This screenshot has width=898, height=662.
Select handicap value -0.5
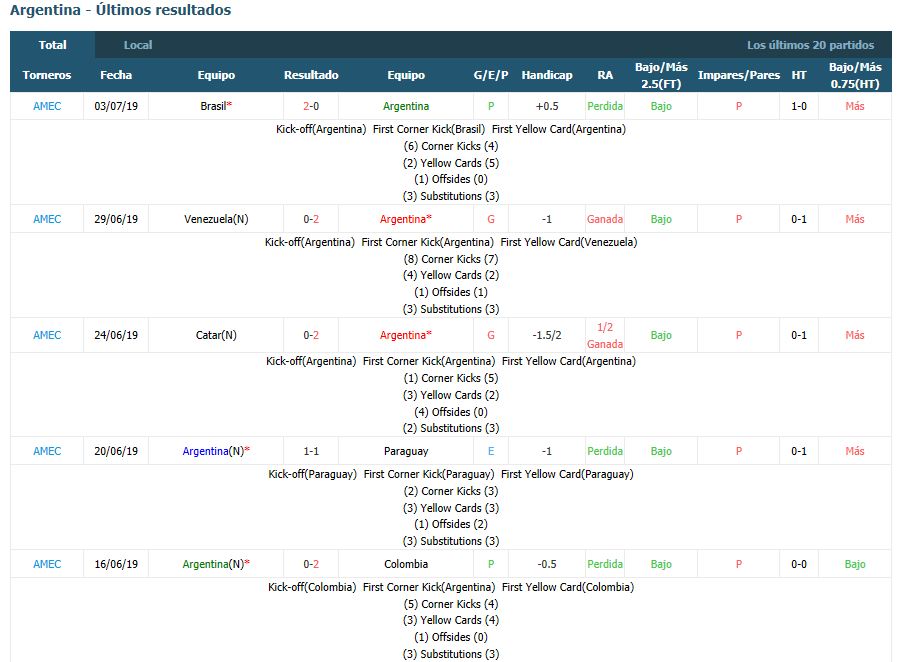(x=547, y=564)
